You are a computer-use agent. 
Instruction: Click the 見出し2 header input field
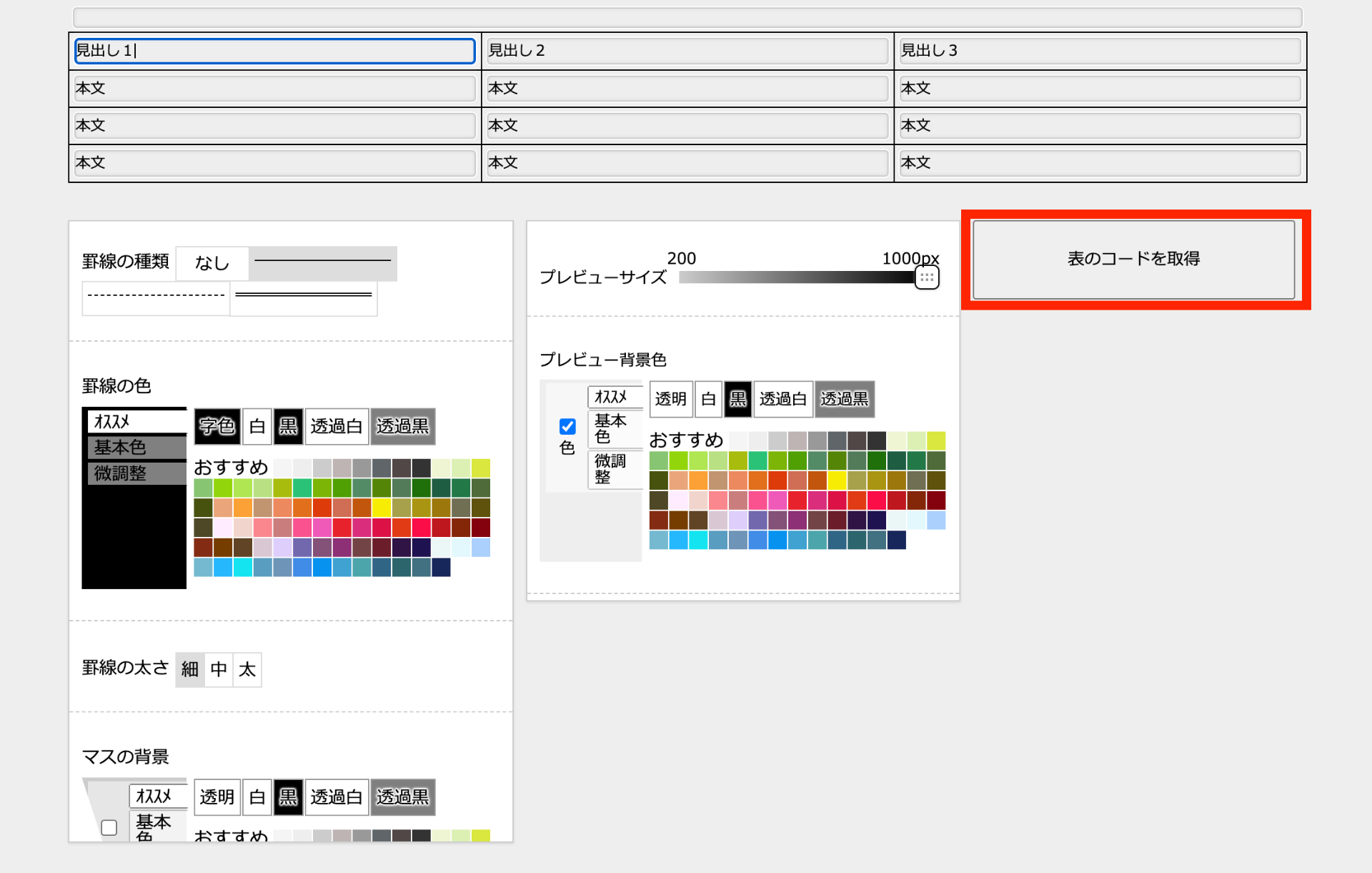(687, 51)
